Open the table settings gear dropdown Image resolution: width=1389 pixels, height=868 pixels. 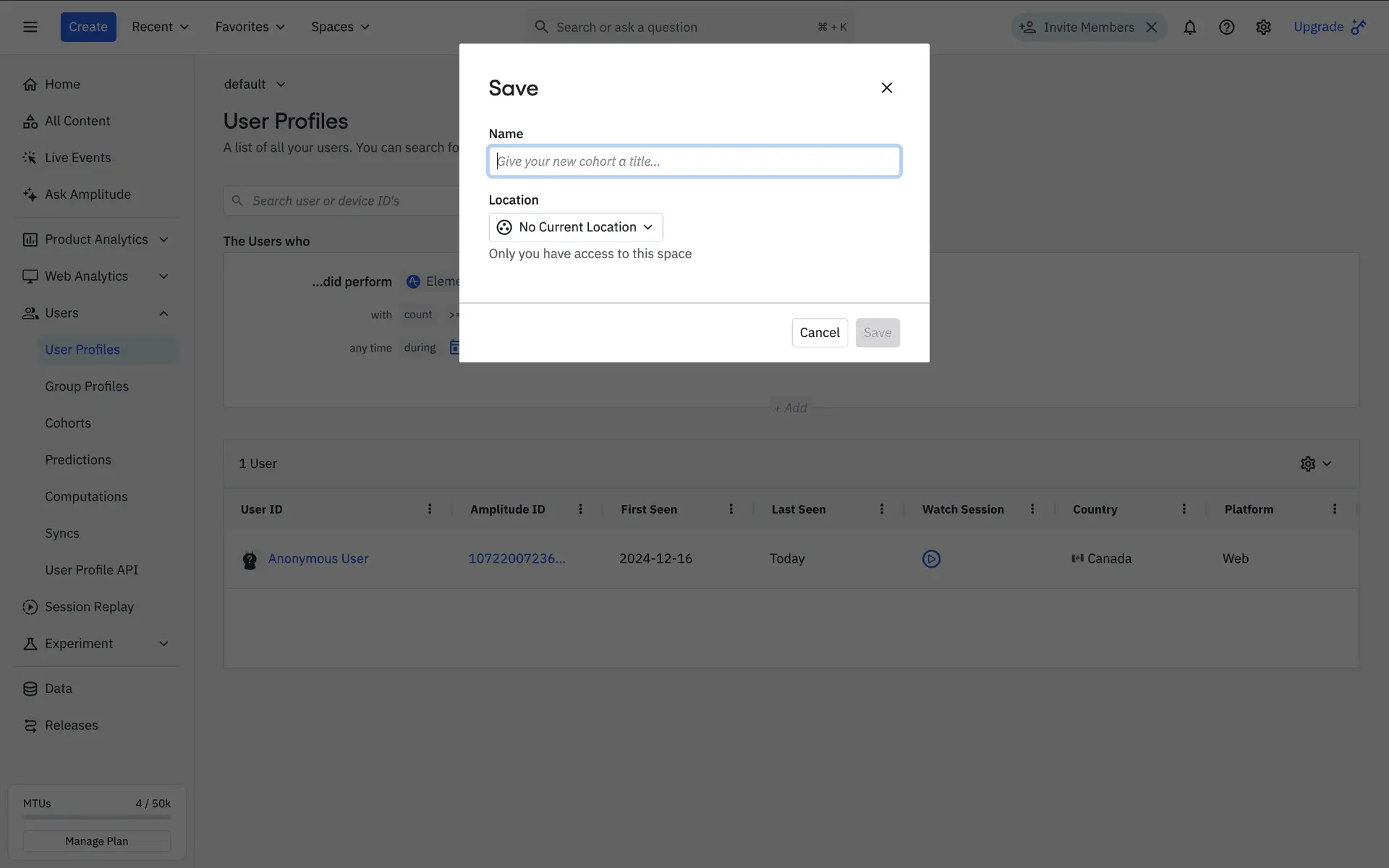1315,464
